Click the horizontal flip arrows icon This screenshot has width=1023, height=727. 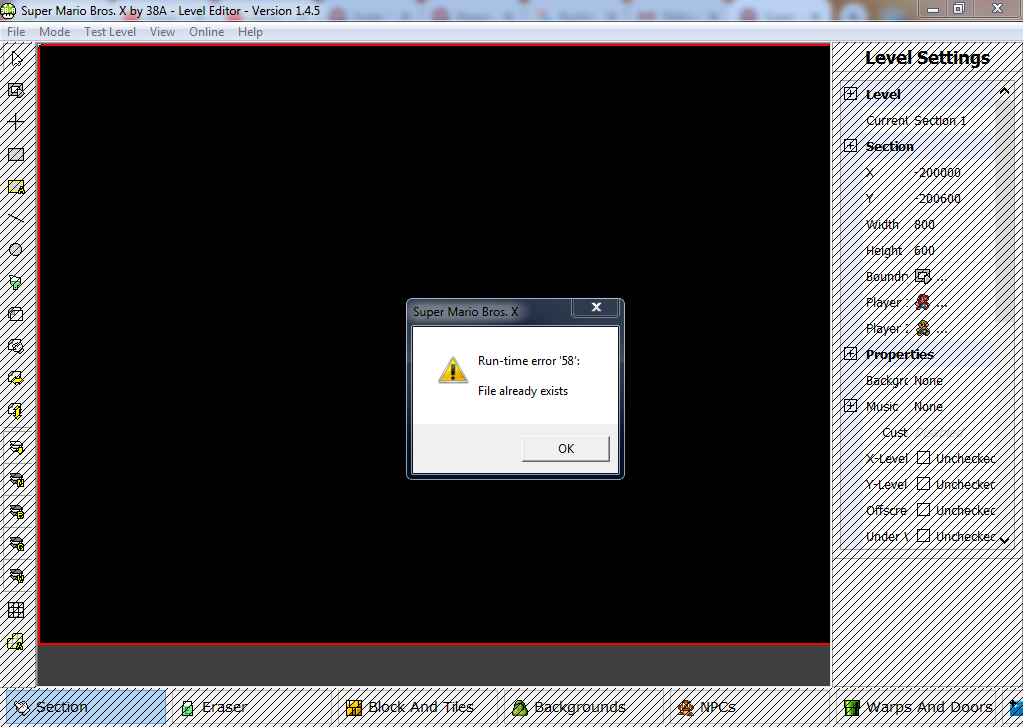point(16,378)
